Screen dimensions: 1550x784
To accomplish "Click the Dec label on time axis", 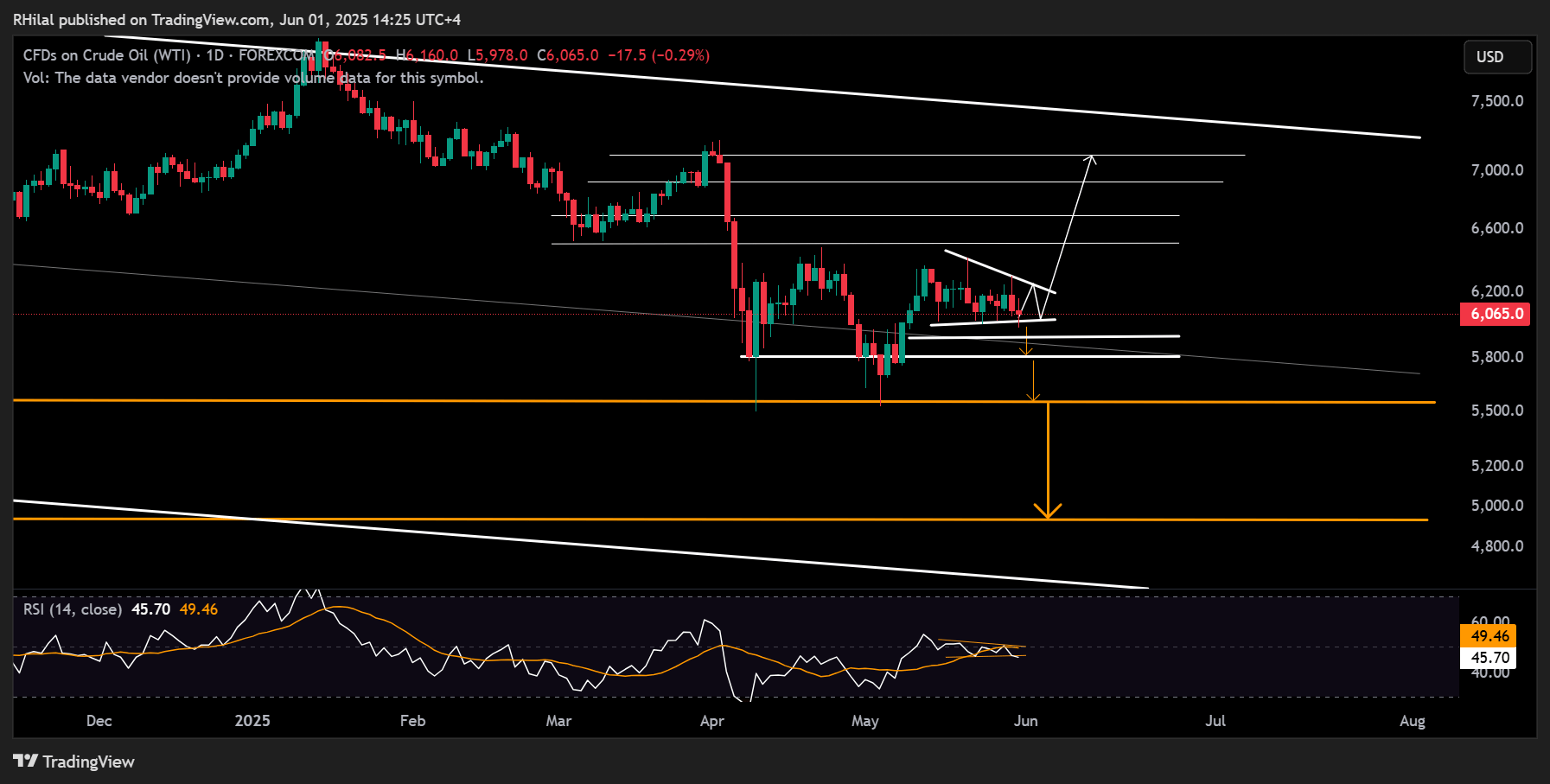I will point(99,721).
